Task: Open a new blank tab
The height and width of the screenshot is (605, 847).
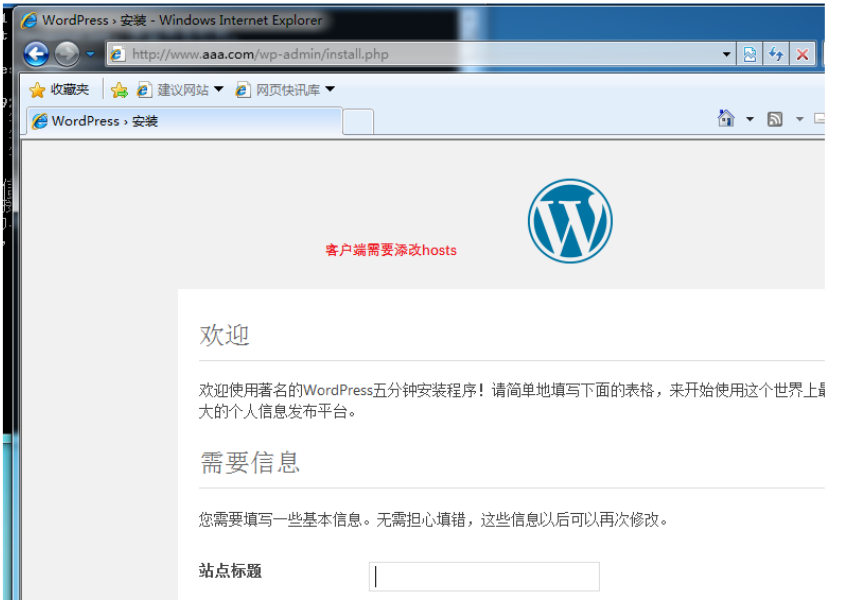Action: click(x=358, y=122)
